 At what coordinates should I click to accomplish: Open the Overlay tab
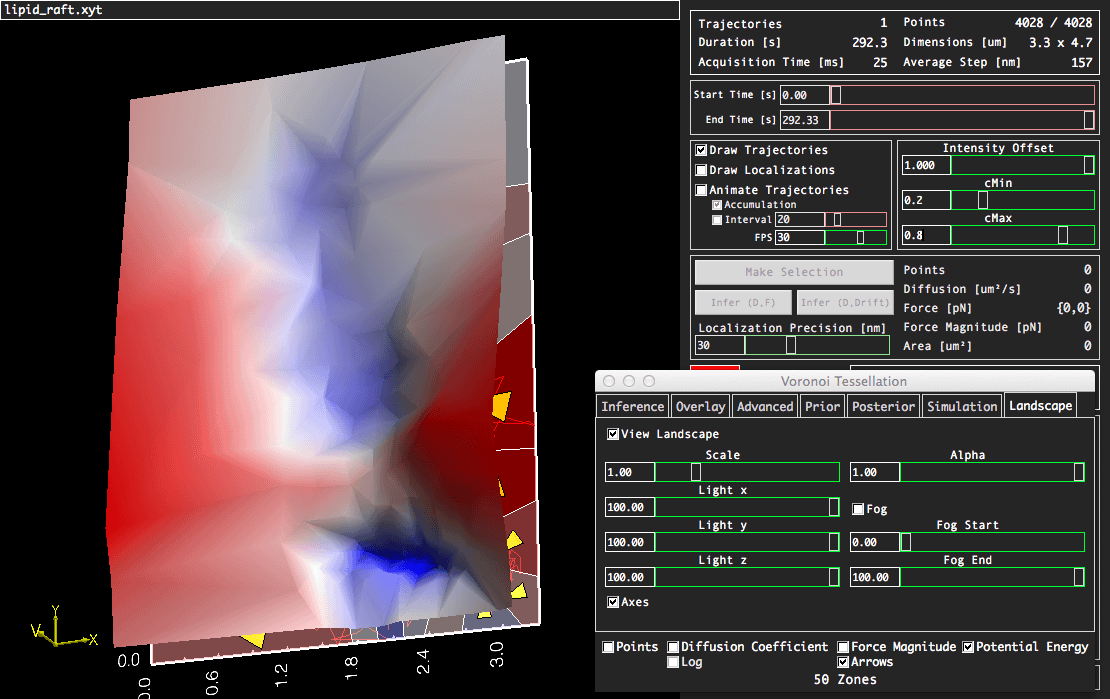click(700, 406)
